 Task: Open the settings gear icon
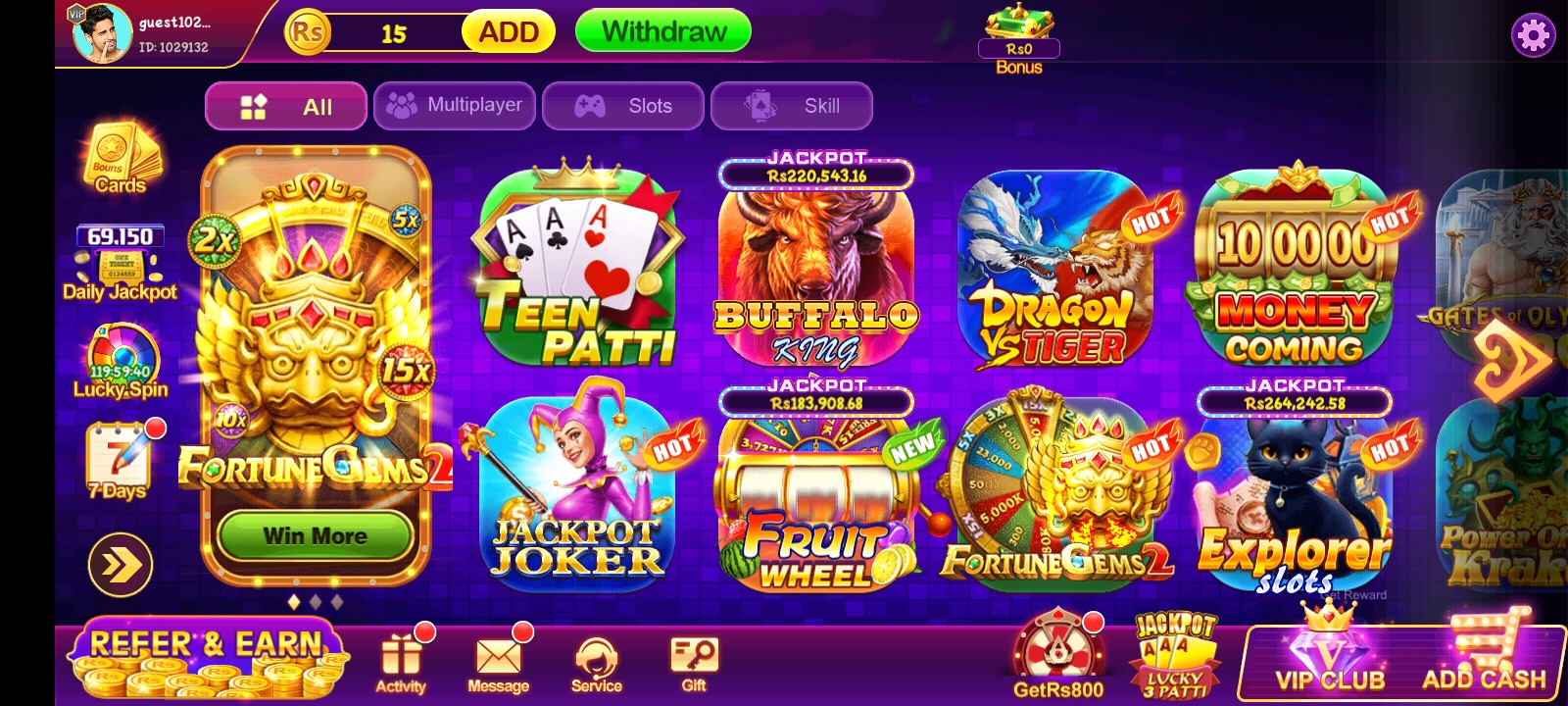(1534, 36)
